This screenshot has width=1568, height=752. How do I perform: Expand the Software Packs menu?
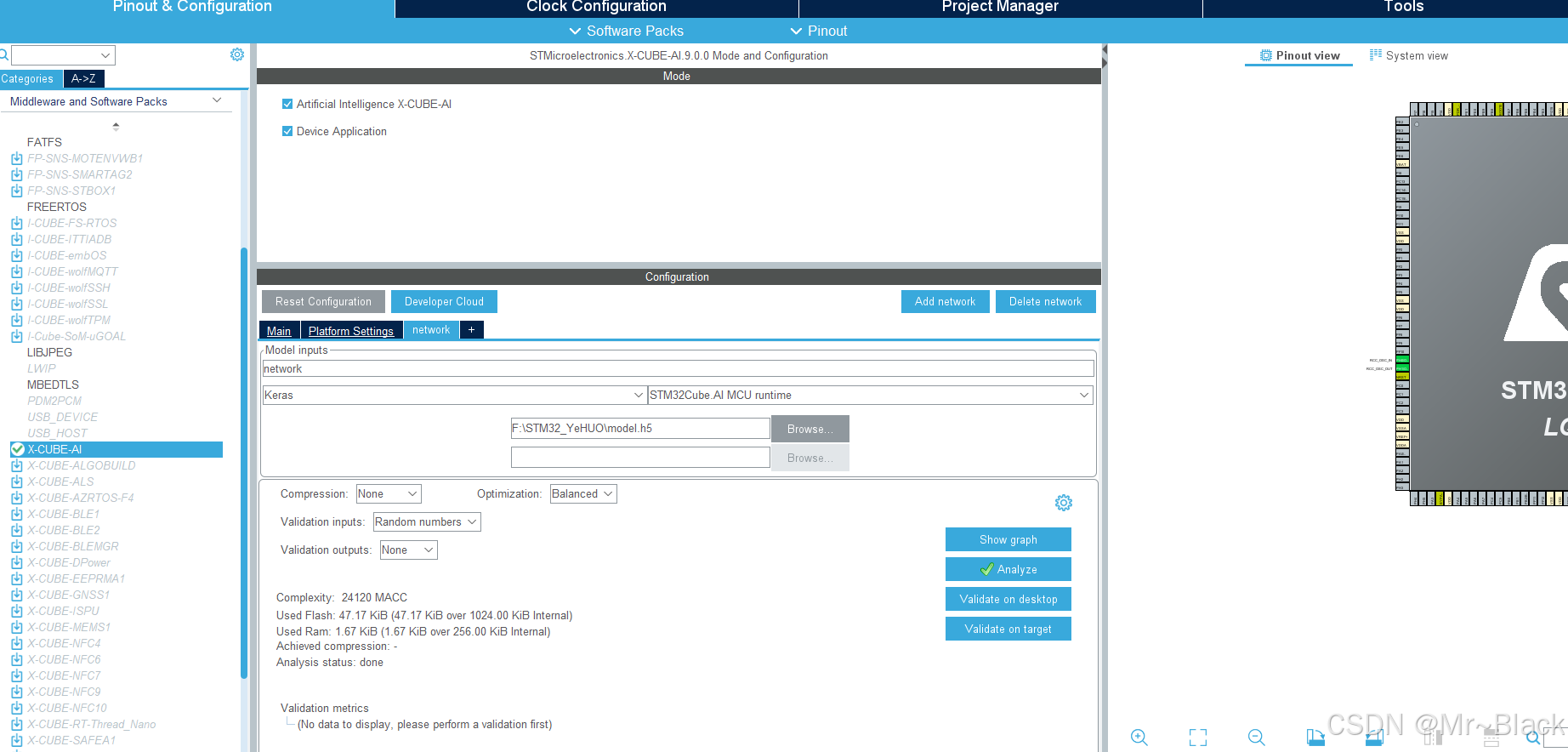[x=626, y=31]
